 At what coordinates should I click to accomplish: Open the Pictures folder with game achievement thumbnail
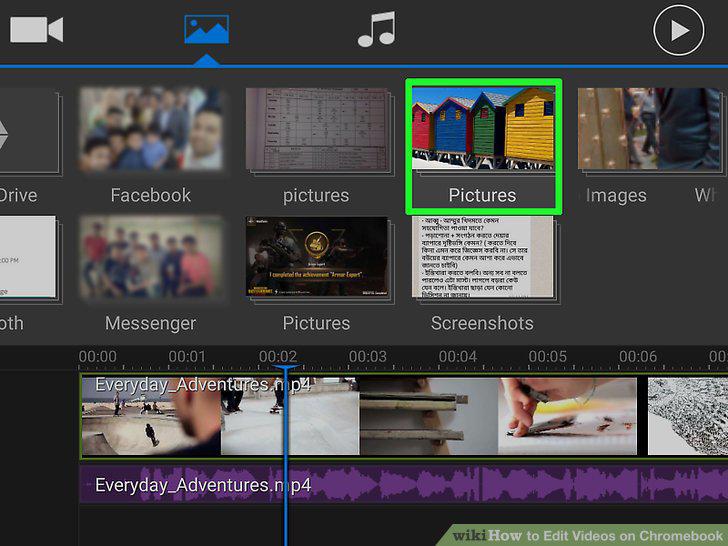pyautogui.click(x=318, y=257)
